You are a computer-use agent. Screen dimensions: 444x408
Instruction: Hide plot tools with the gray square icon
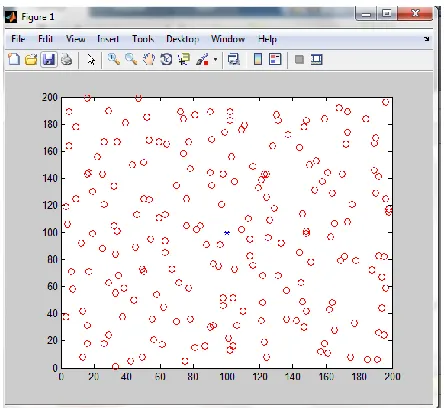point(299,60)
